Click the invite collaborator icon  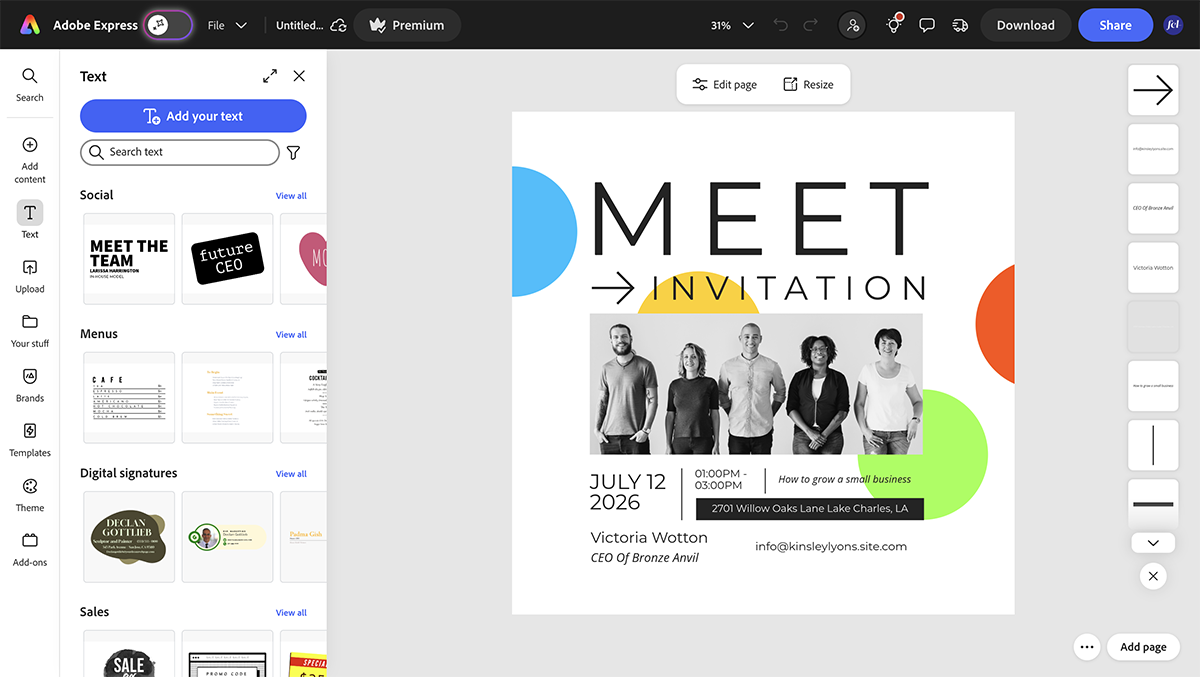tap(852, 24)
